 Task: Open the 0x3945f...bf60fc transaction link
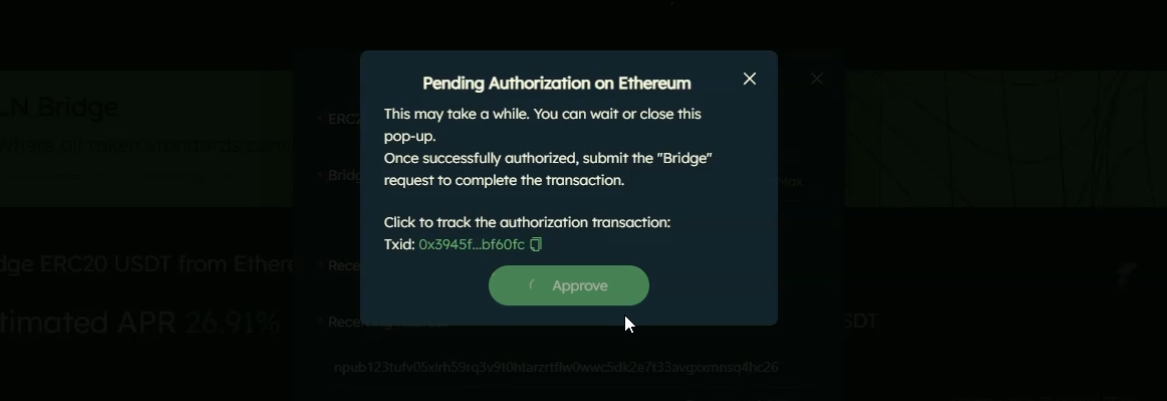coord(472,244)
